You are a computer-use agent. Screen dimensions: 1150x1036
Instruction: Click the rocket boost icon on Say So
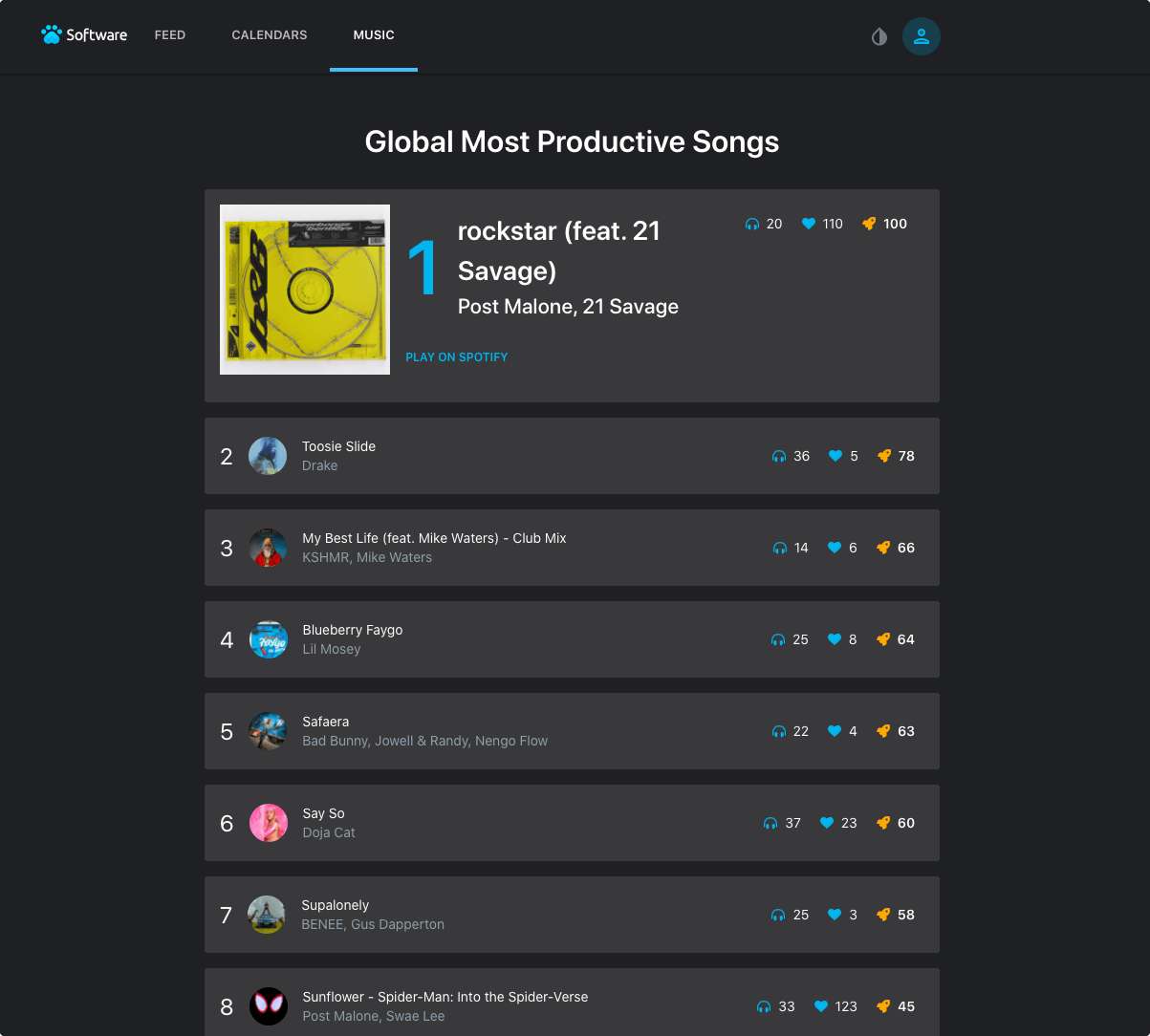881,823
